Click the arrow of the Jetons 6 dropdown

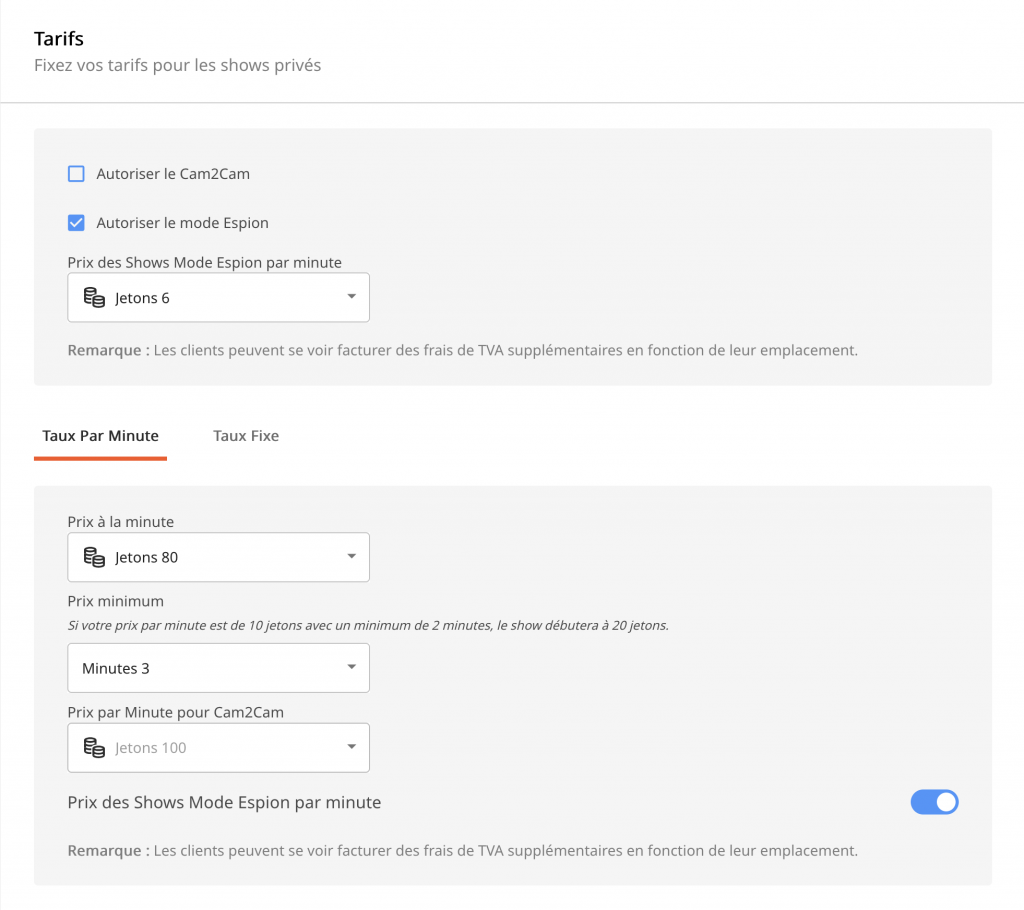pyautogui.click(x=351, y=298)
